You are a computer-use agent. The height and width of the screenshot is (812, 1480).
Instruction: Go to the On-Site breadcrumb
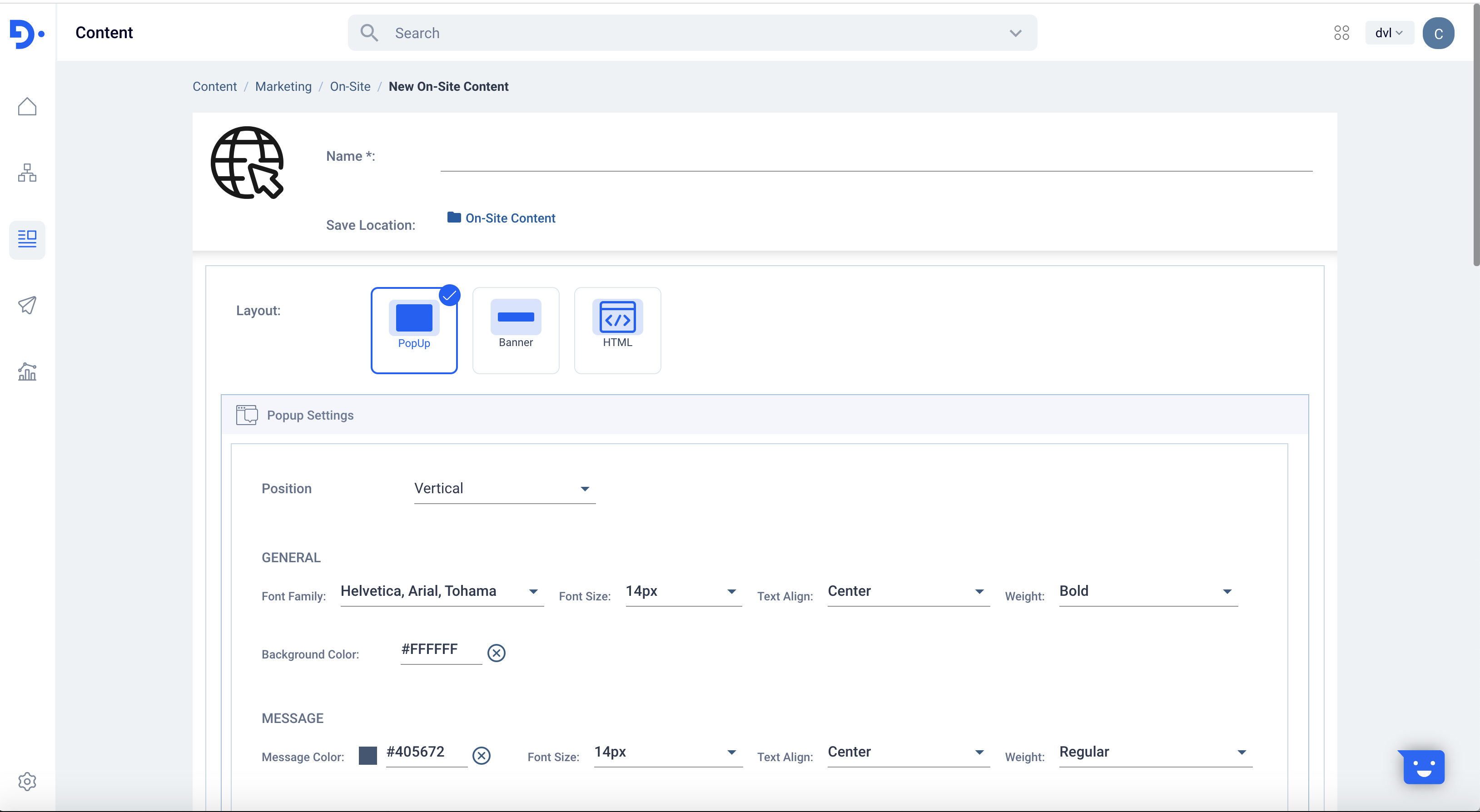[350, 87]
